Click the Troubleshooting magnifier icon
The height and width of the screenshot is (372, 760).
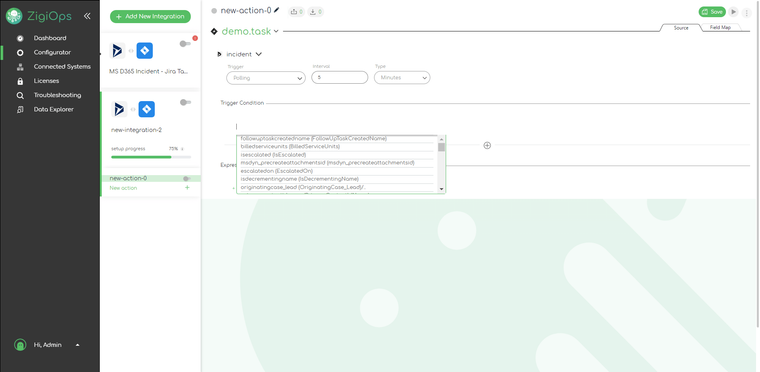pos(20,96)
